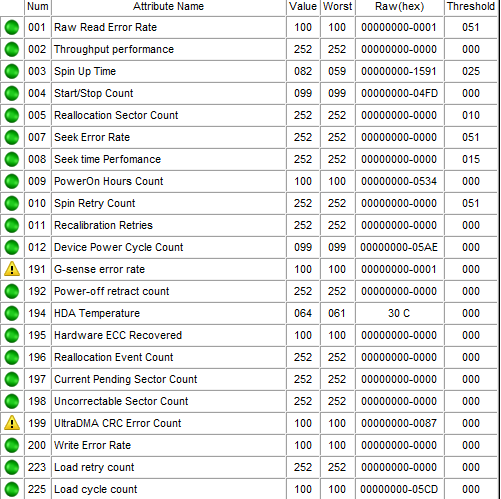Click the value 064 in HDA Temperature row
This screenshot has width=501, height=499.
tap(303, 313)
